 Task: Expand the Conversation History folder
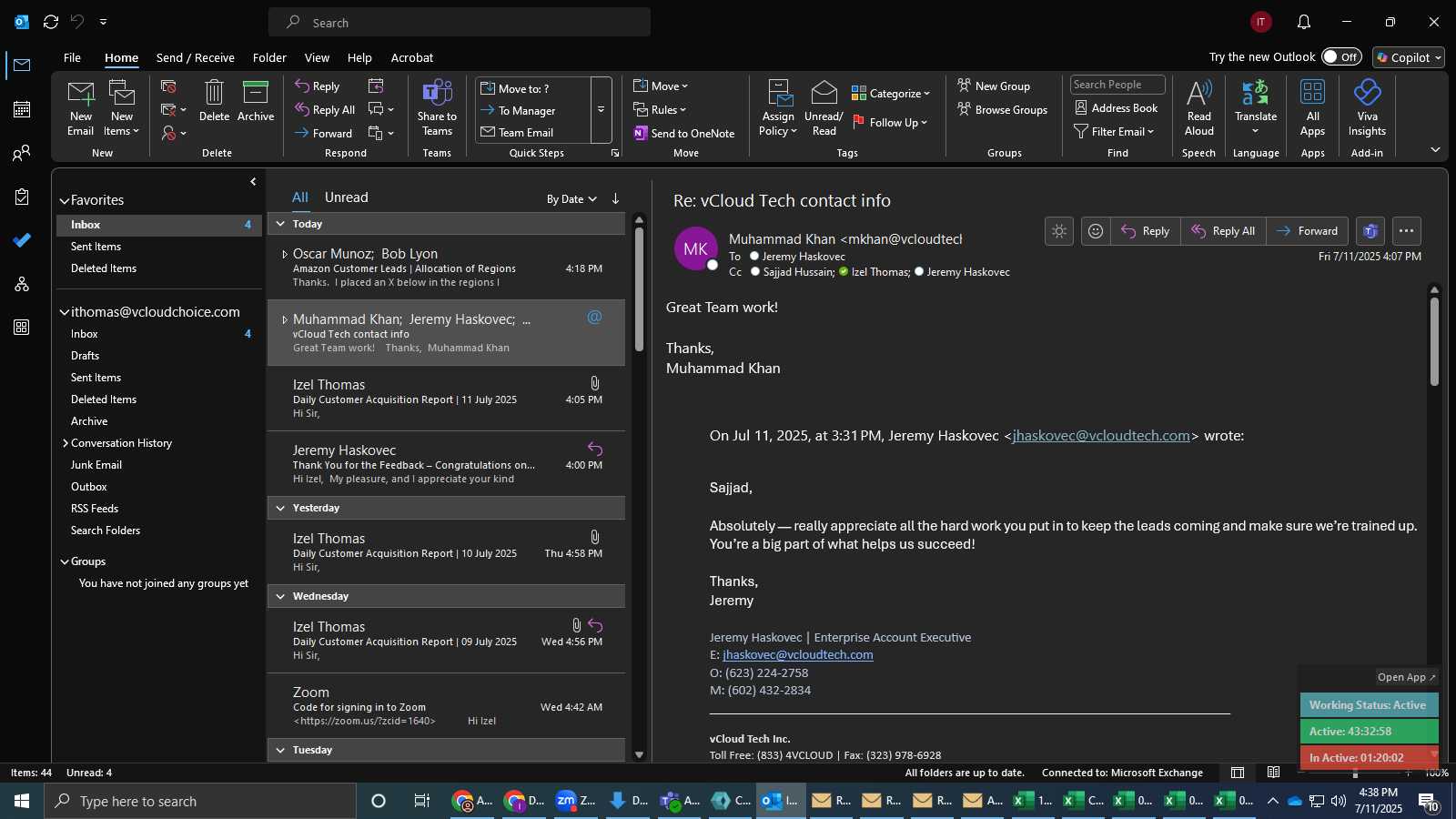pos(66,443)
